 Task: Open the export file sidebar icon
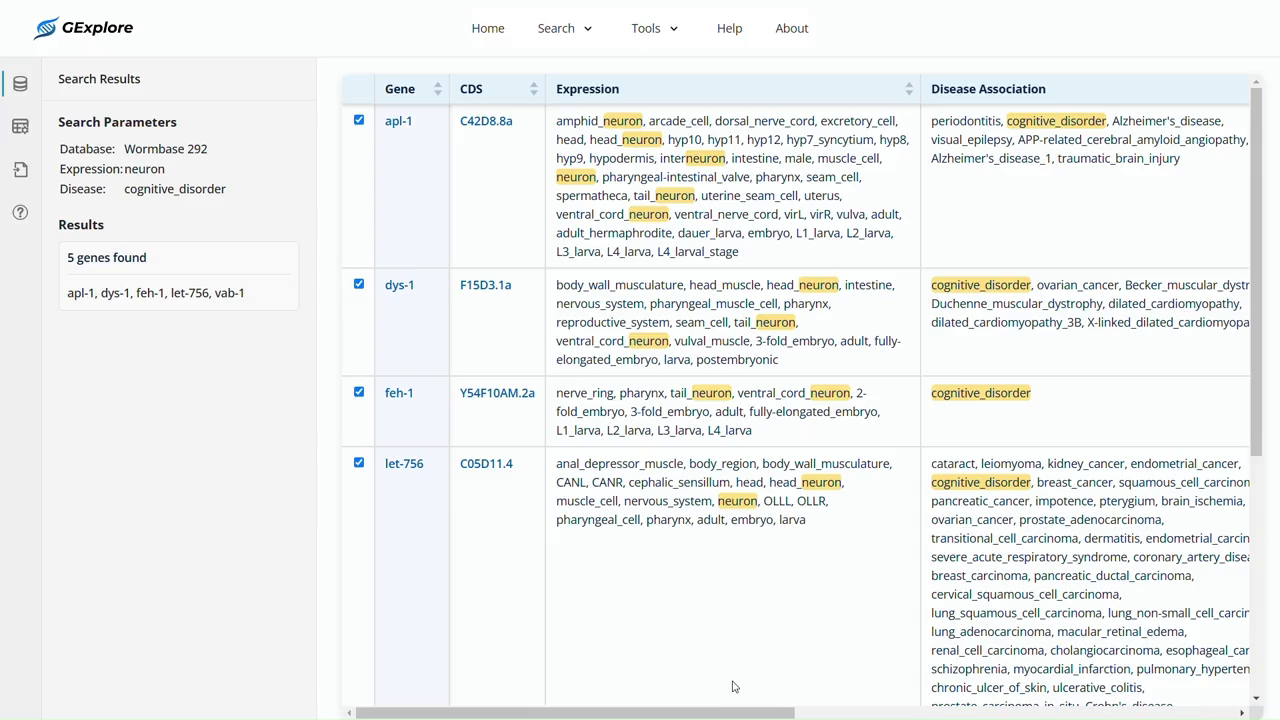(x=20, y=170)
